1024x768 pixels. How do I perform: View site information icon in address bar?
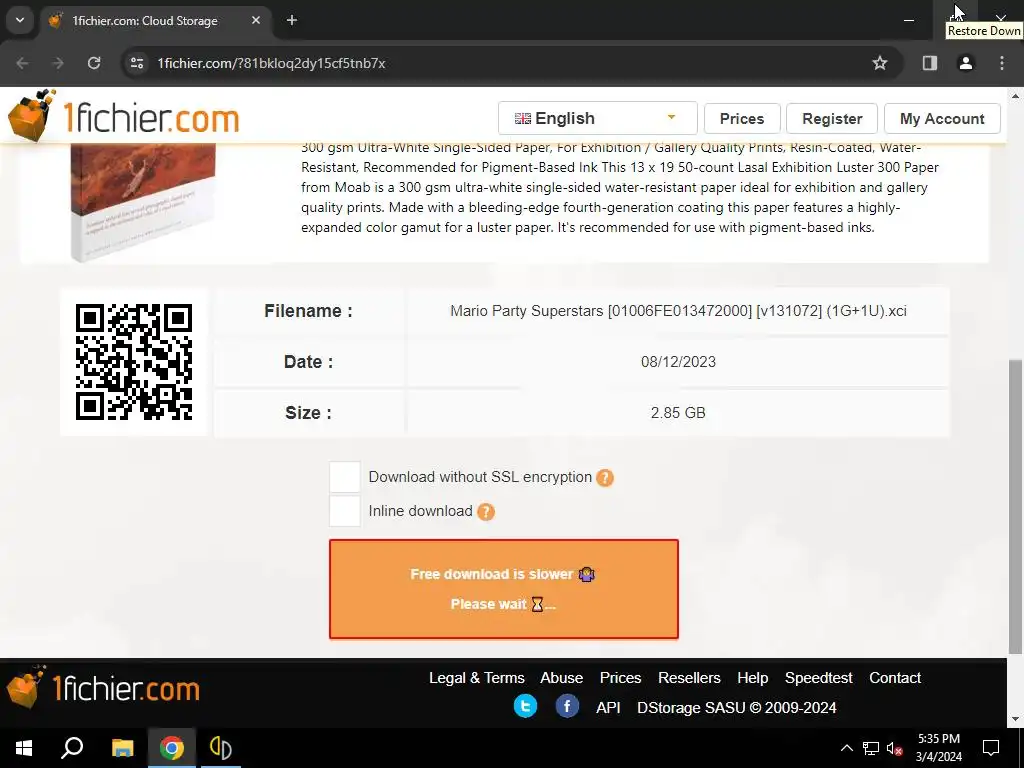click(136, 63)
